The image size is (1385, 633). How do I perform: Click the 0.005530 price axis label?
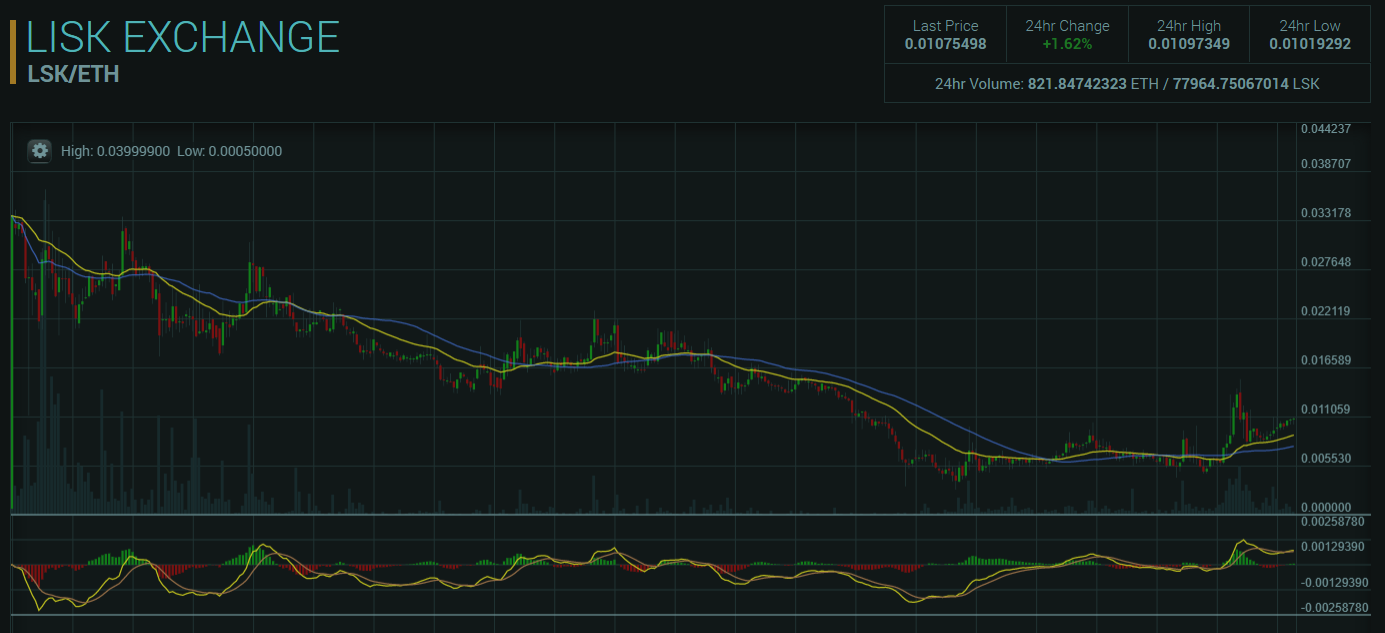[x=1326, y=458]
